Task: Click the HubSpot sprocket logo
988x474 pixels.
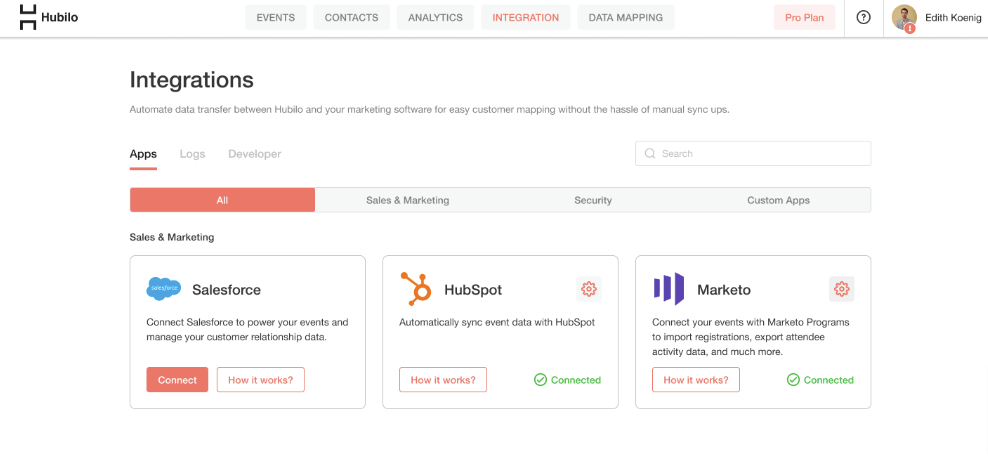Action: 416,289
